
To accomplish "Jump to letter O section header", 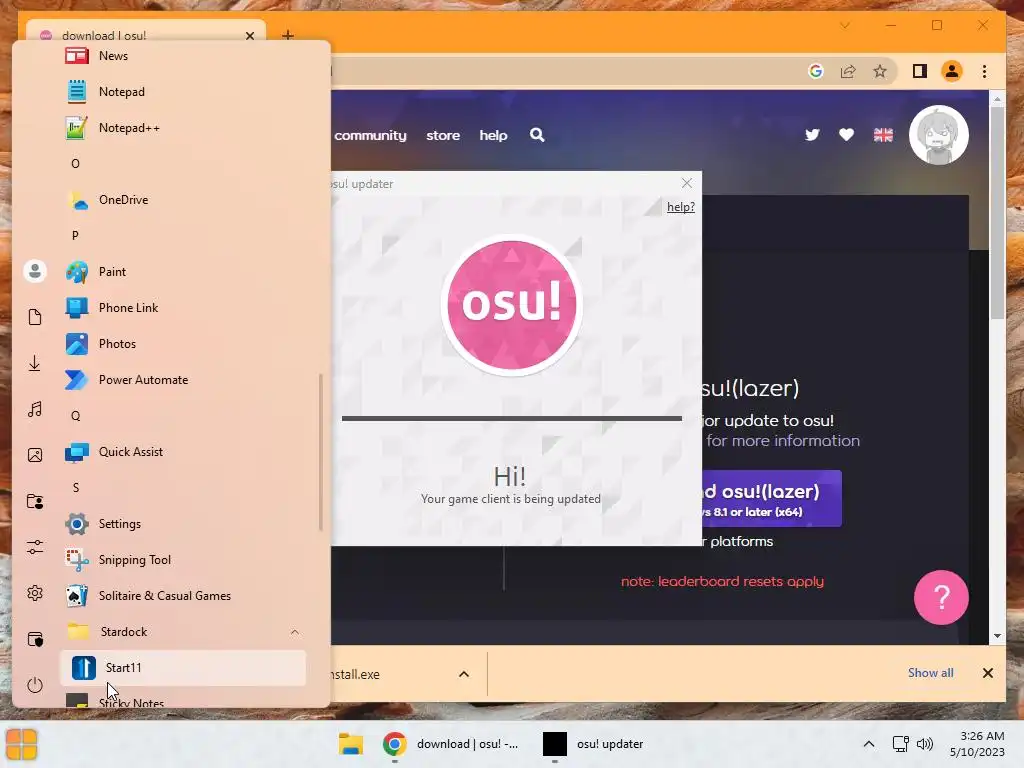I will (x=75, y=163).
